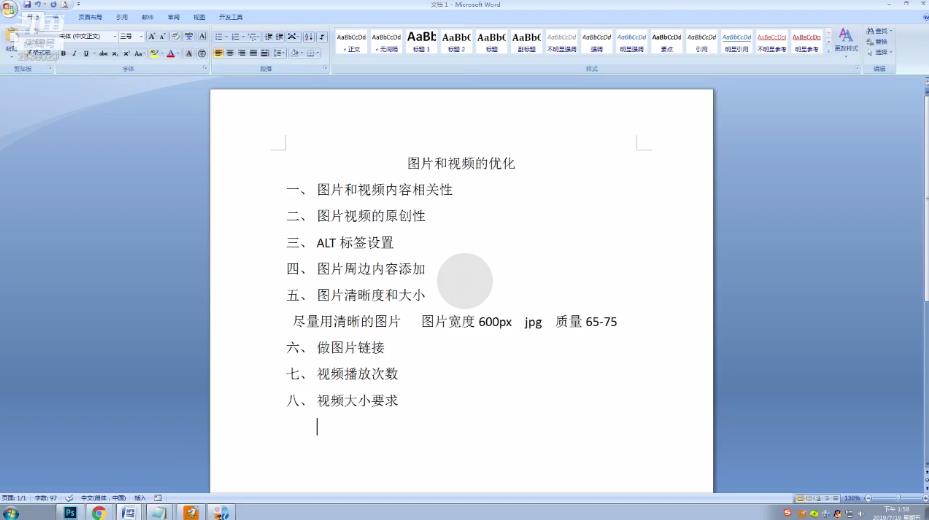Toggle italic formatting

pyautogui.click(x=75, y=53)
